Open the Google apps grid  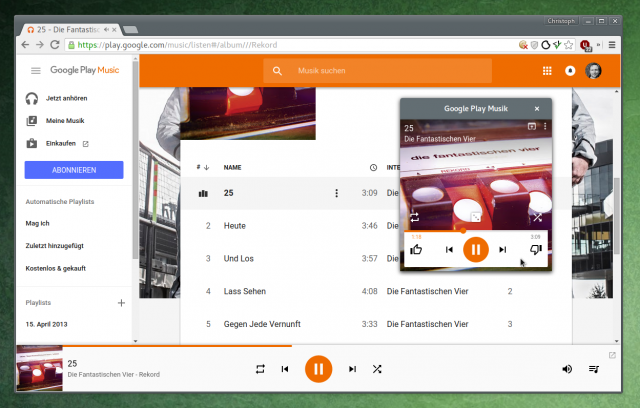(x=547, y=71)
